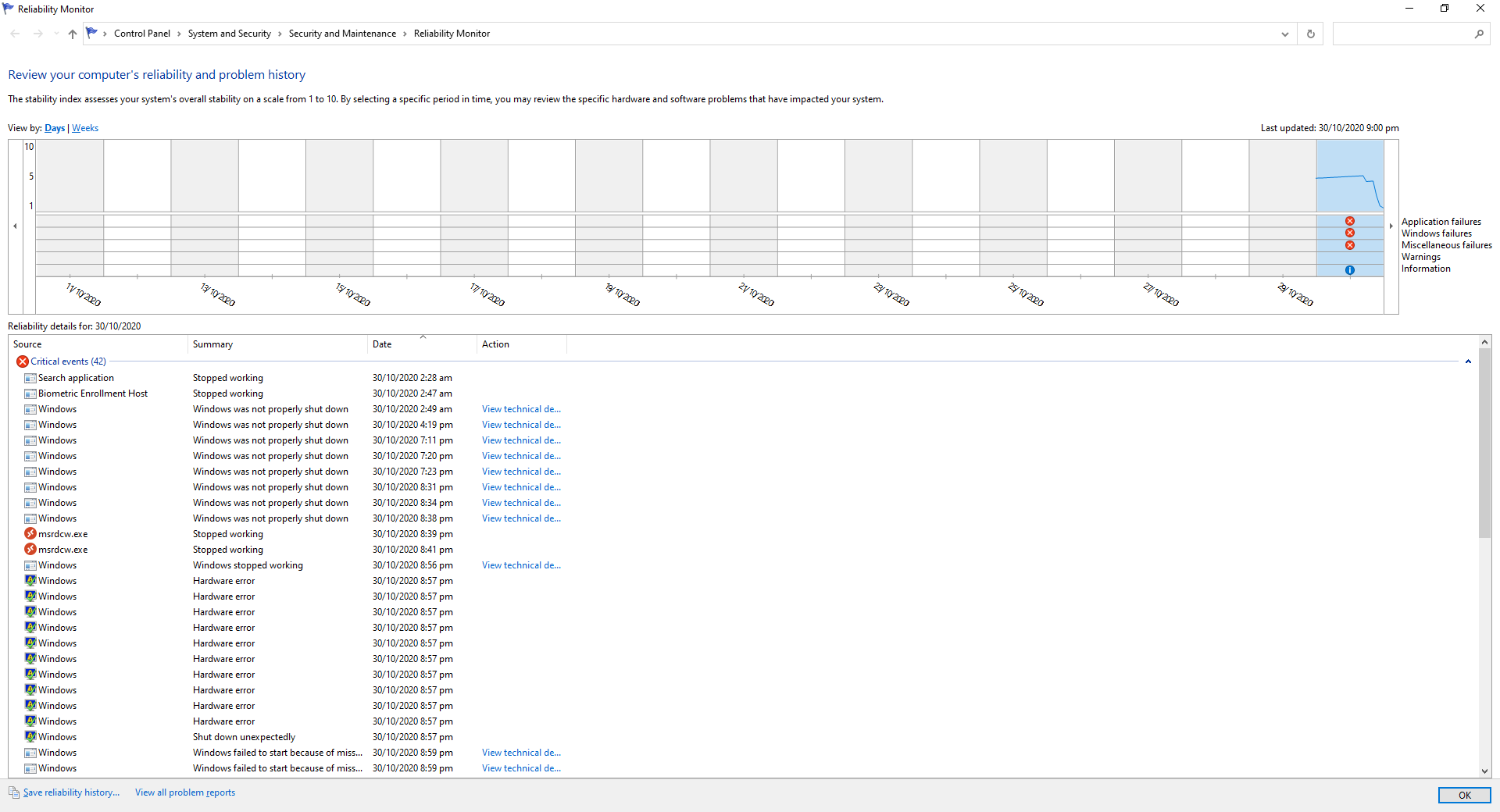View technical details for 4:19 pm shutdown
1500x812 pixels.
[521, 425]
